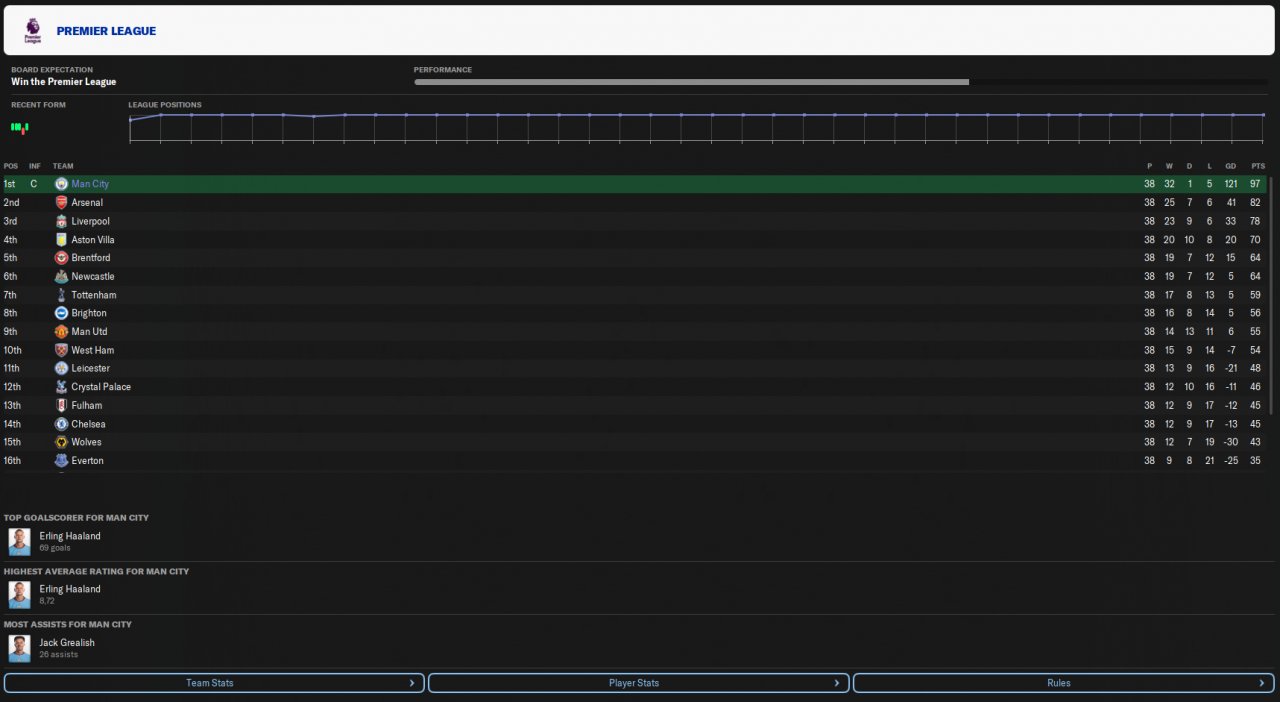Open the Rules panel

pos(1064,683)
